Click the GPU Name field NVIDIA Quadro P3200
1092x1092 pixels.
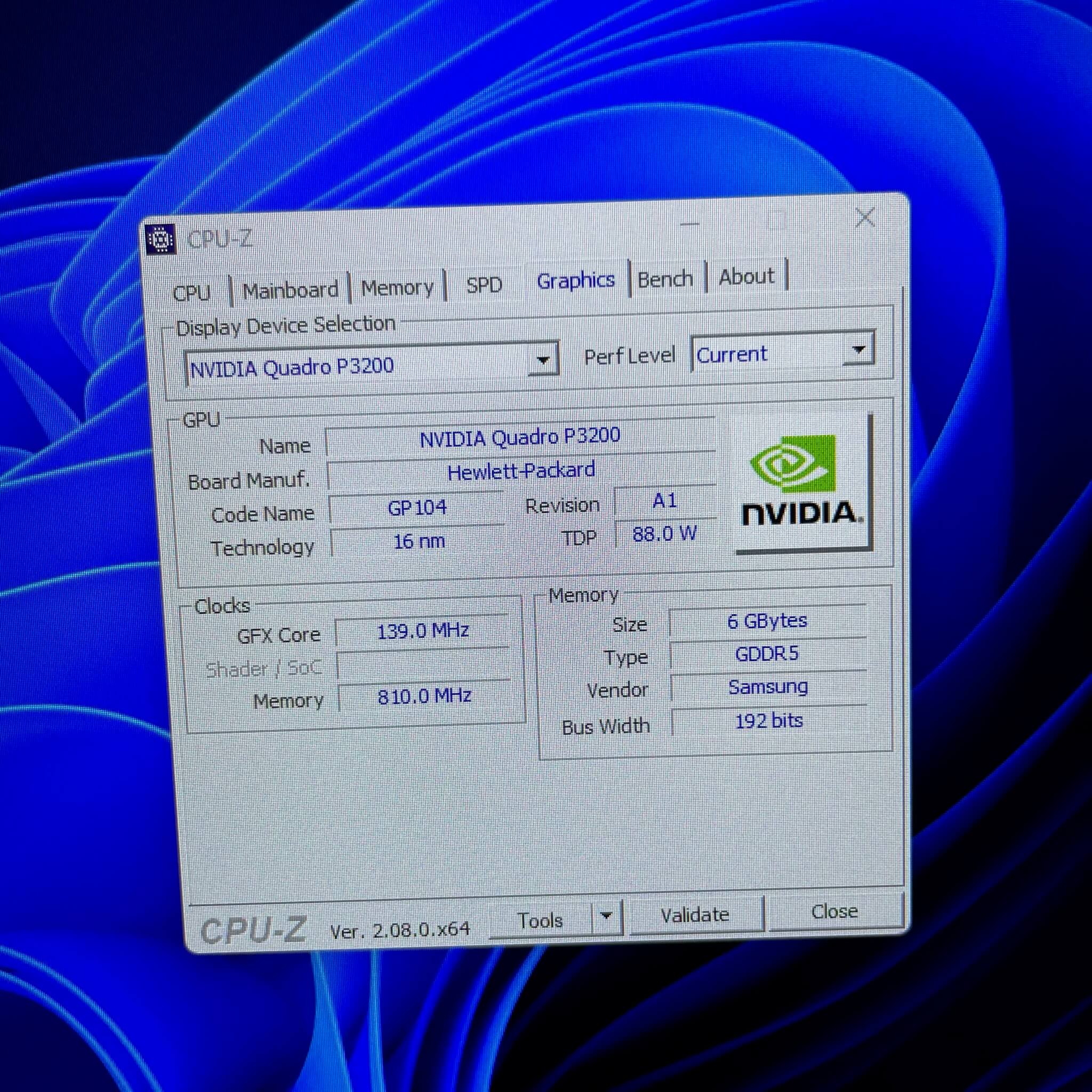[x=520, y=437]
